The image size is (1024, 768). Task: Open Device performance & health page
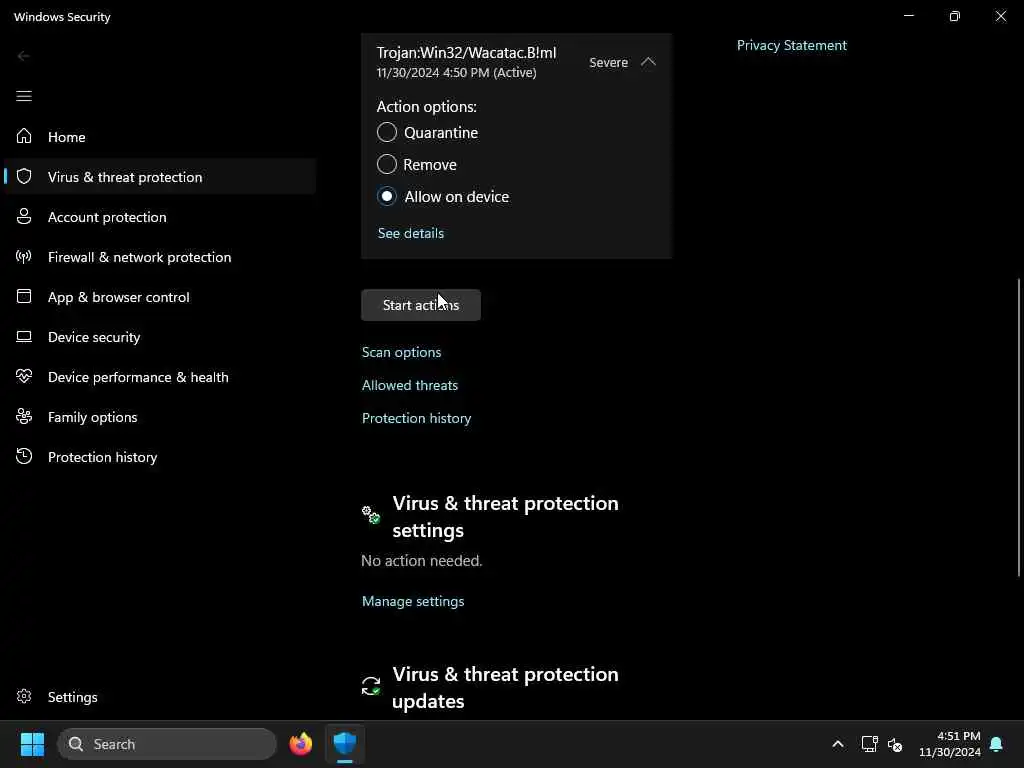[159, 376]
